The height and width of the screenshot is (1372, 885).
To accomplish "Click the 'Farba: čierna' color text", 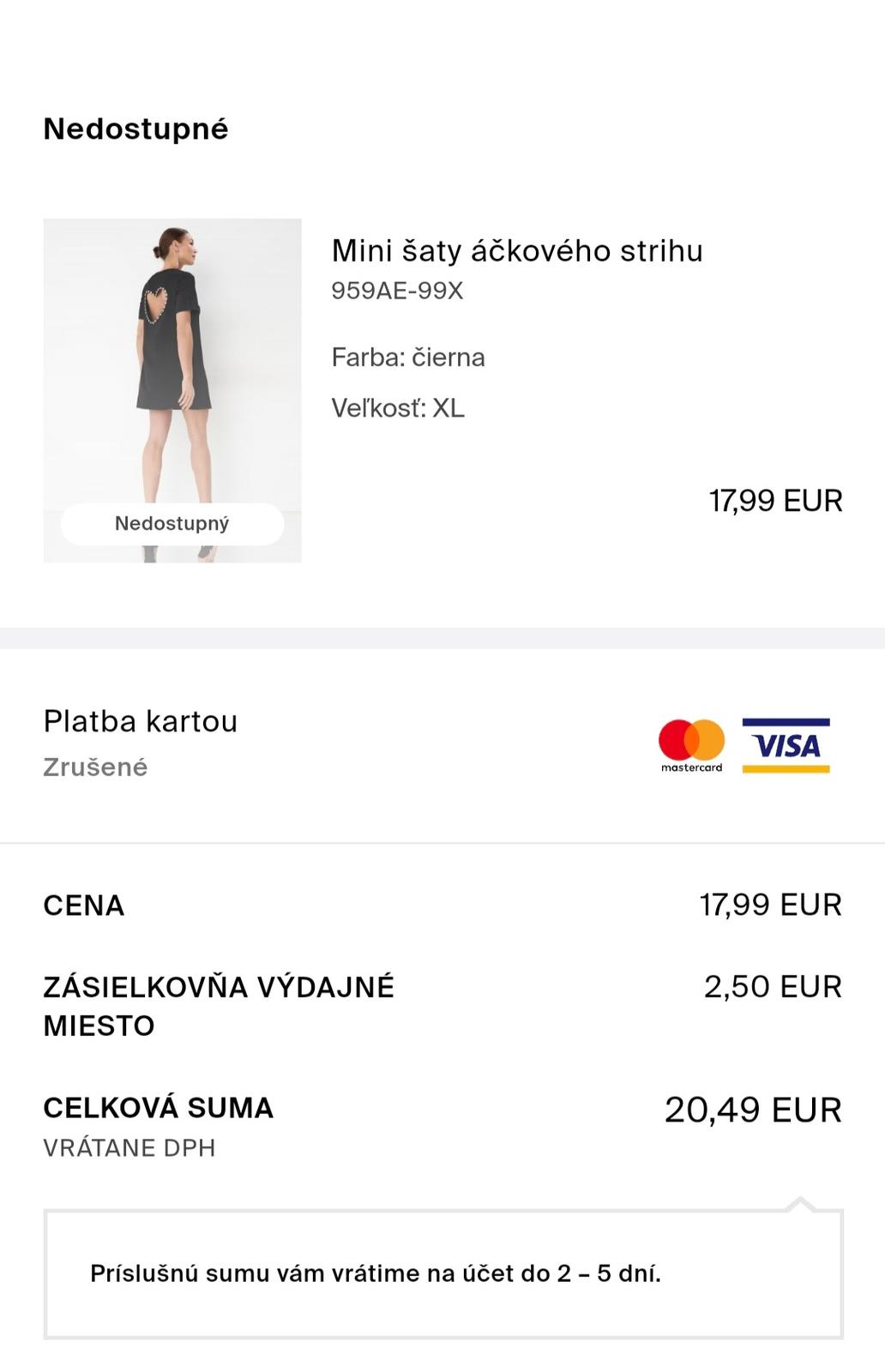I will pos(408,357).
